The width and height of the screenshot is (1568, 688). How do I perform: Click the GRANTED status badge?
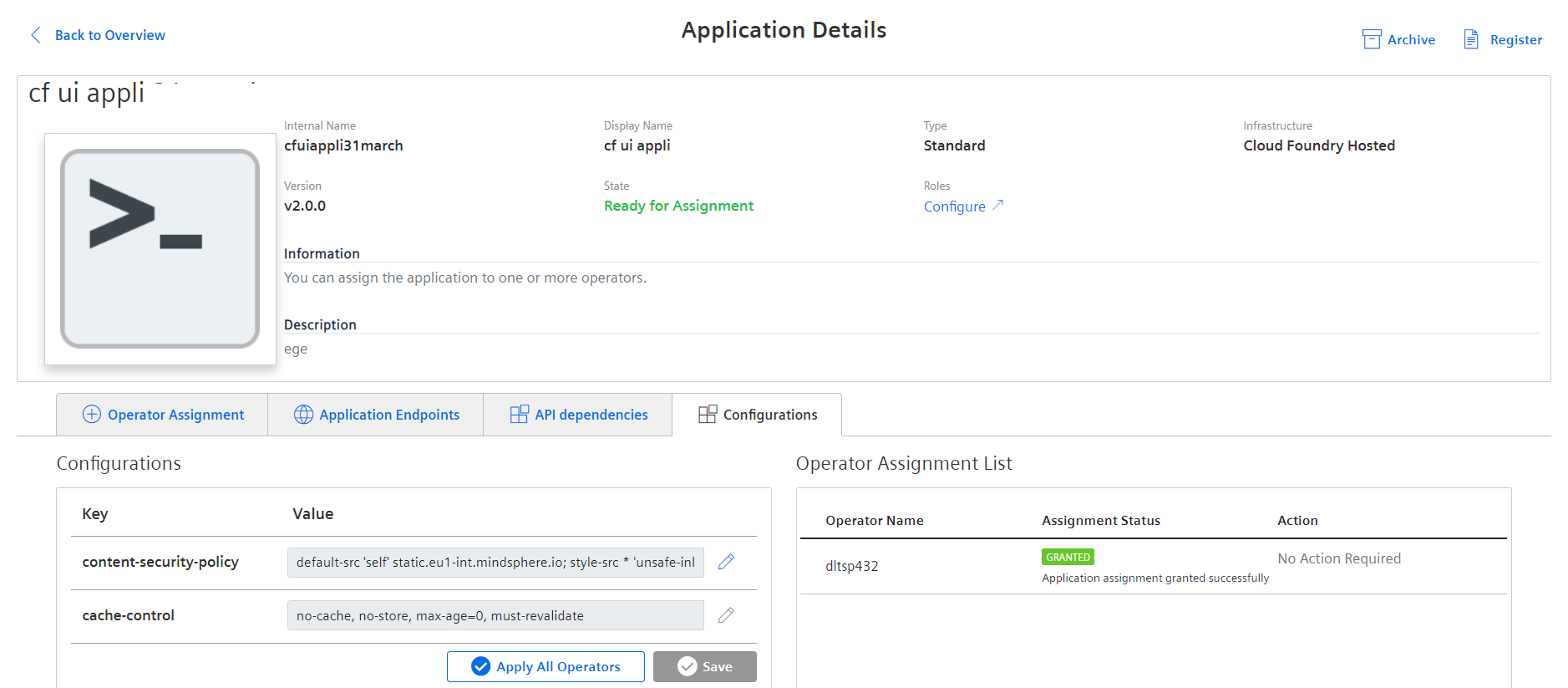coord(1068,557)
